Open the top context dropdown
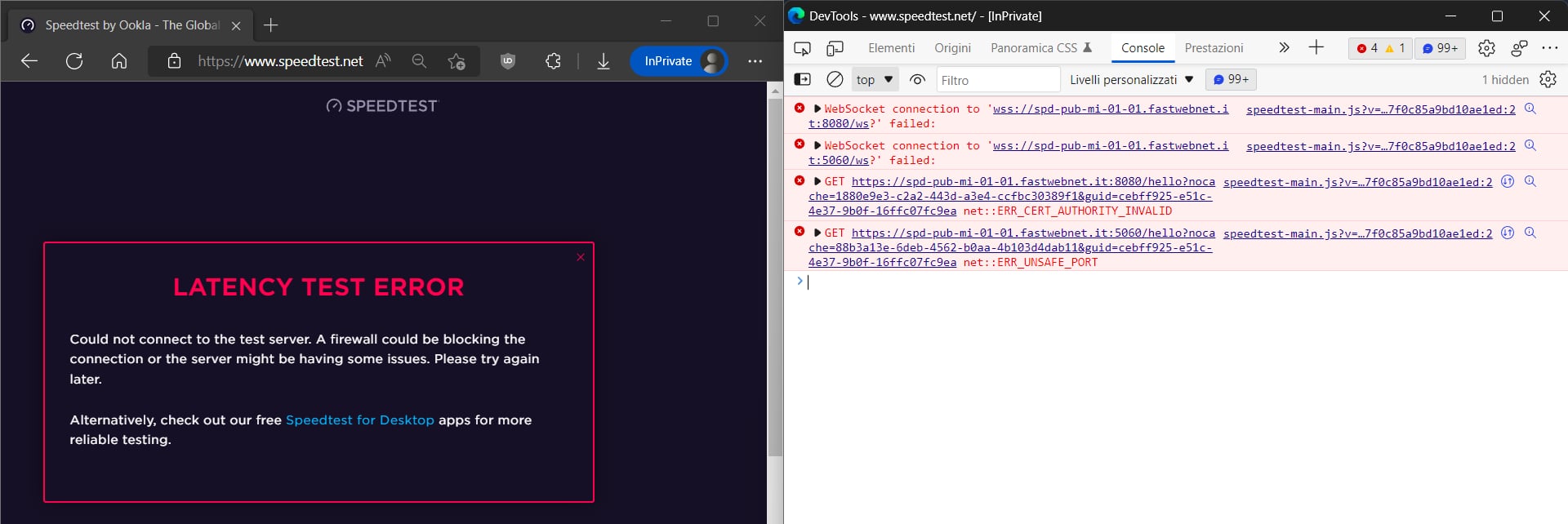This screenshot has width=1568, height=524. (875, 79)
